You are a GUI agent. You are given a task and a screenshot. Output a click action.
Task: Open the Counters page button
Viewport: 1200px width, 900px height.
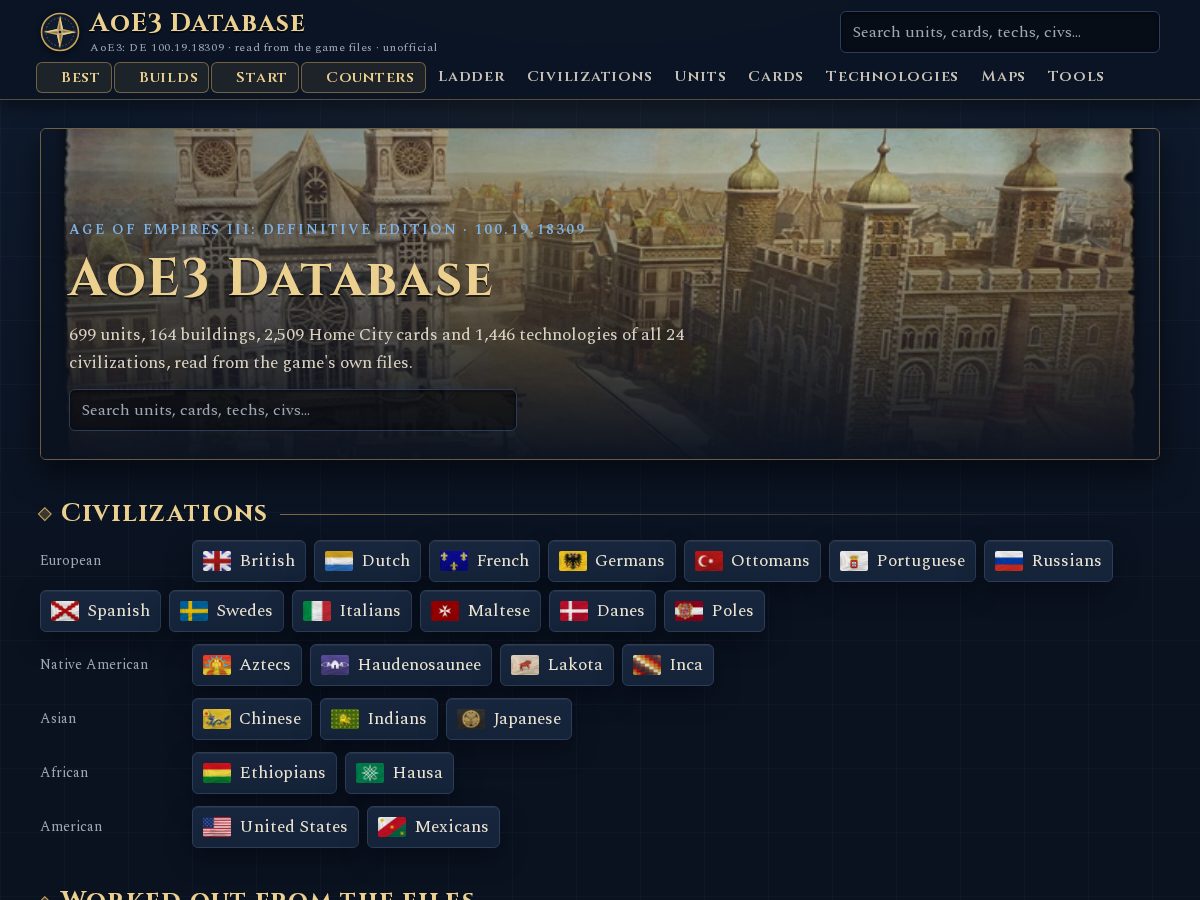[x=363, y=77]
